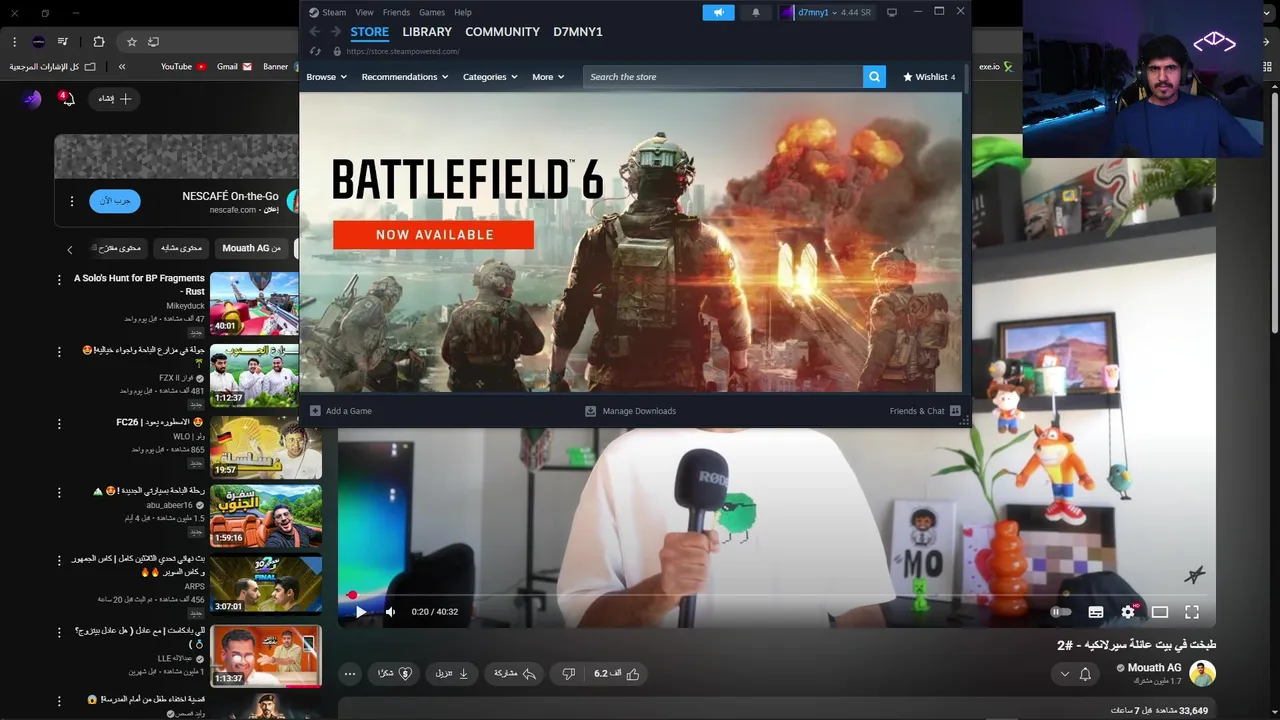Open the Wishlist from the store bar
Image resolution: width=1280 pixels, height=720 pixels.
929,77
